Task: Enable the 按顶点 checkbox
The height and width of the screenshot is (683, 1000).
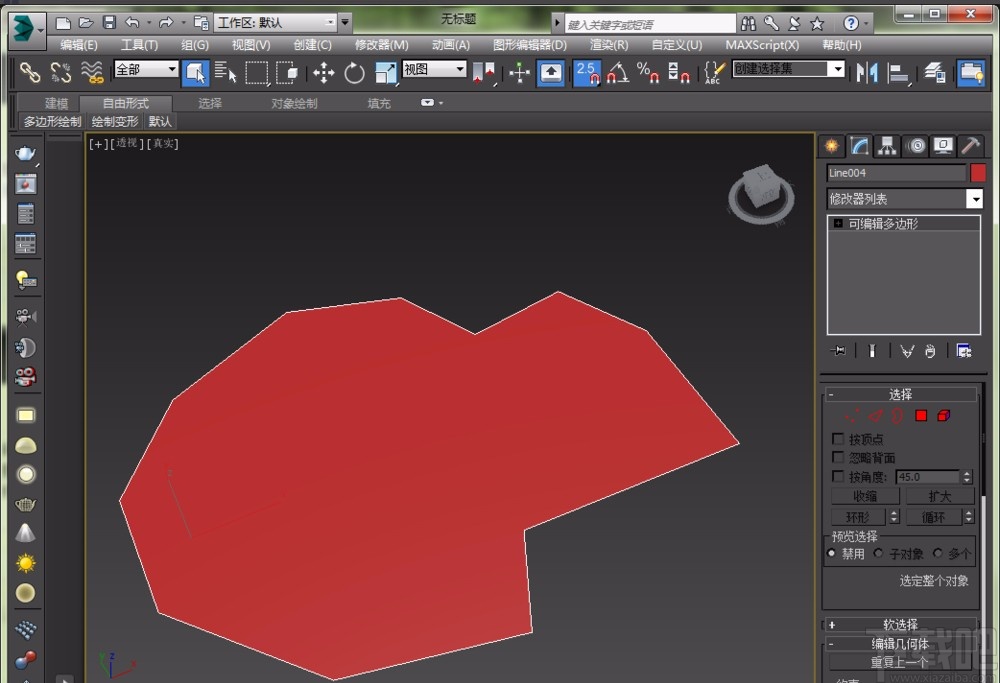Action: (x=837, y=439)
